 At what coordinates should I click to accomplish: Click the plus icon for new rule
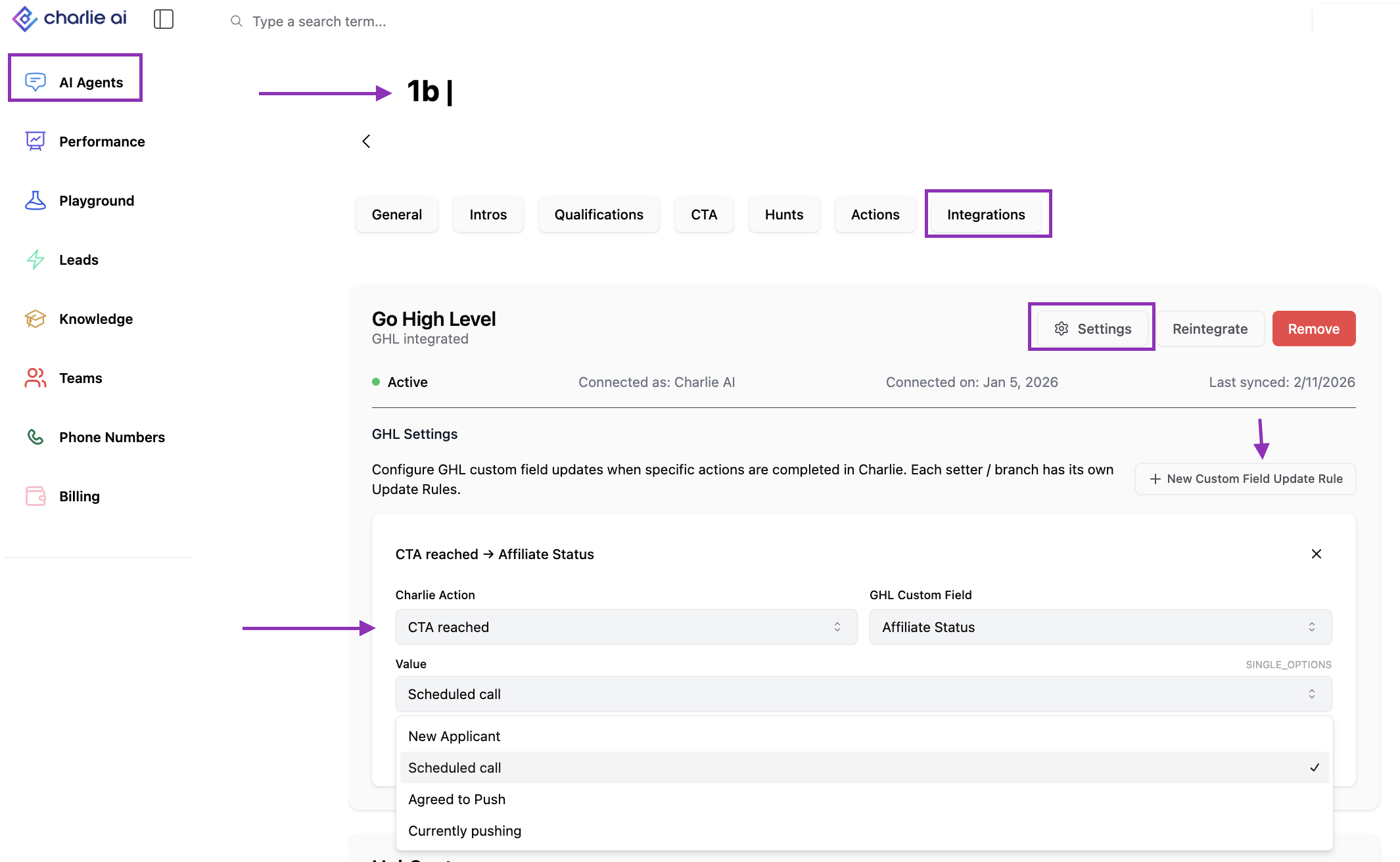[1155, 479]
